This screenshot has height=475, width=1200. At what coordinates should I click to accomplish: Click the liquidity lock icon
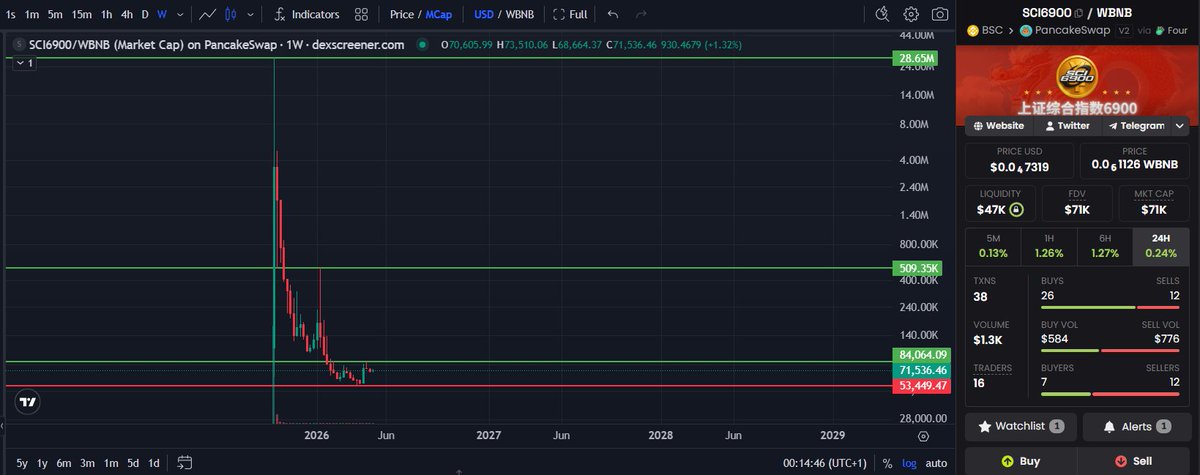tap(1015, 210)
